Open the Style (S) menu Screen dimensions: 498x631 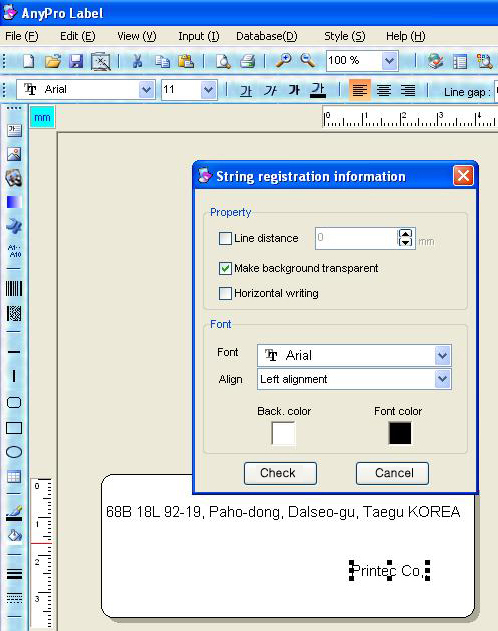click(x=345, y=36)
